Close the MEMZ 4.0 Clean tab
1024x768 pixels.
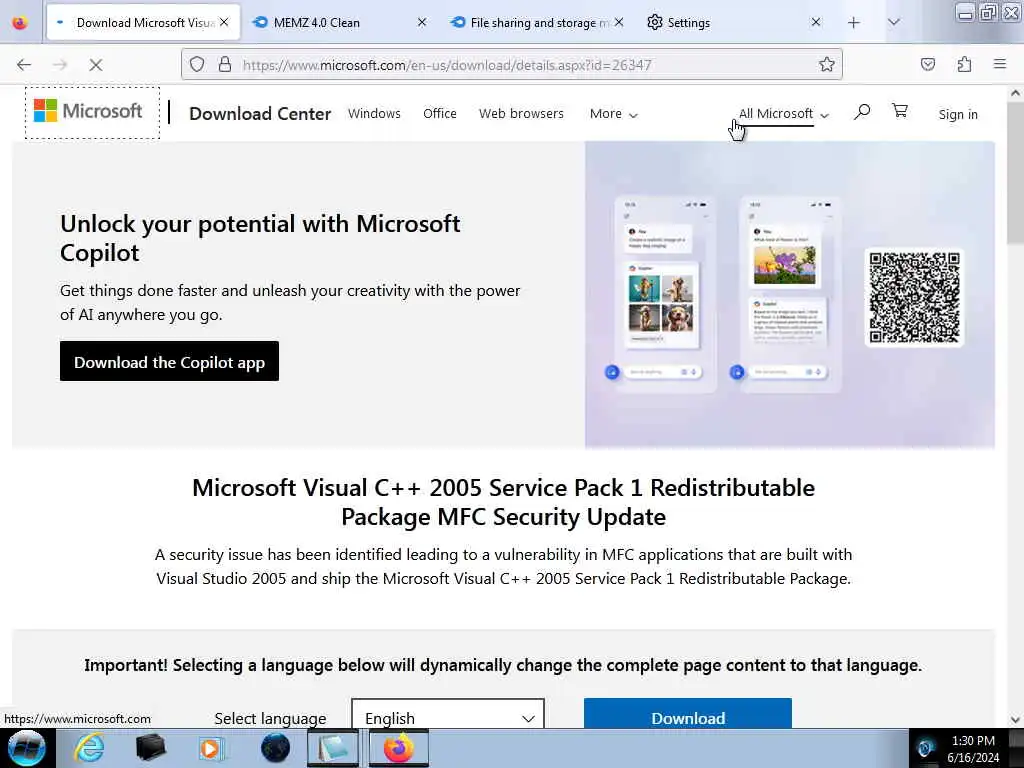click(x=422, y=22)
